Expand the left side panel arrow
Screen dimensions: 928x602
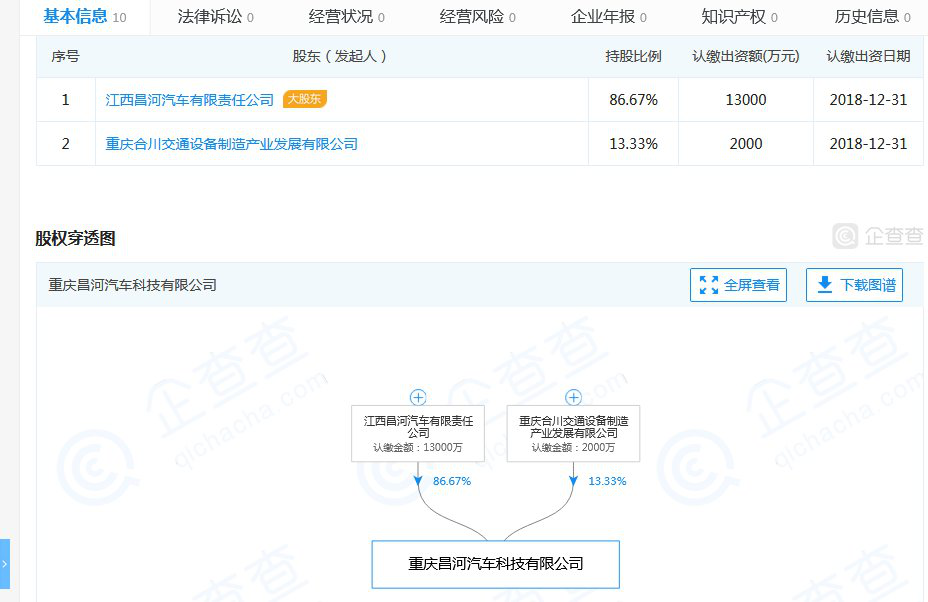[x=5, y=564]
